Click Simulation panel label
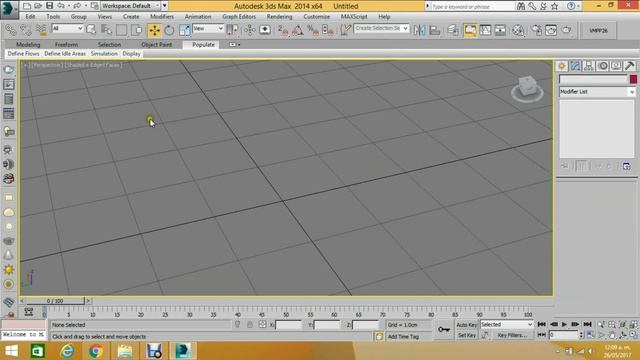 point(104,53)
